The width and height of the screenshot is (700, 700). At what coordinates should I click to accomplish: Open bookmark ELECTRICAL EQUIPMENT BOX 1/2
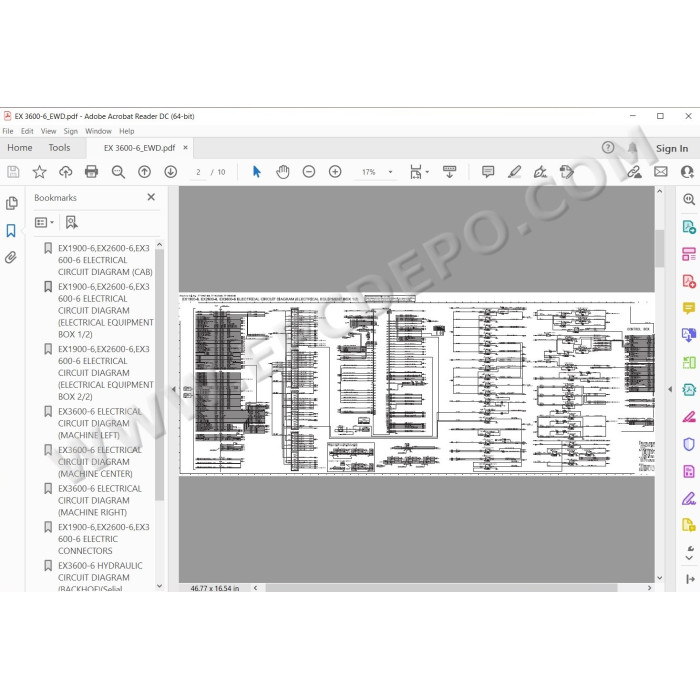coord(105,310)
